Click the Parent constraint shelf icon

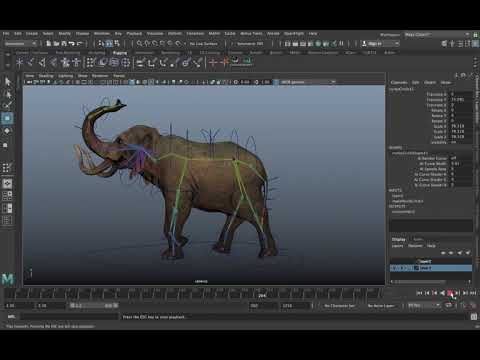click(140, 62)
